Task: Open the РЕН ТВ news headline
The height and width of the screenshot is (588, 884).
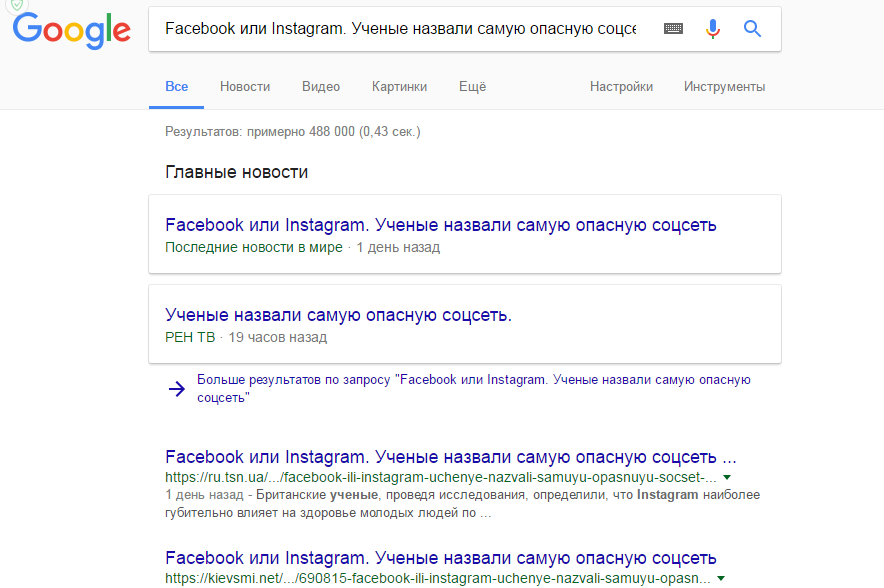Action: (338, 315)
